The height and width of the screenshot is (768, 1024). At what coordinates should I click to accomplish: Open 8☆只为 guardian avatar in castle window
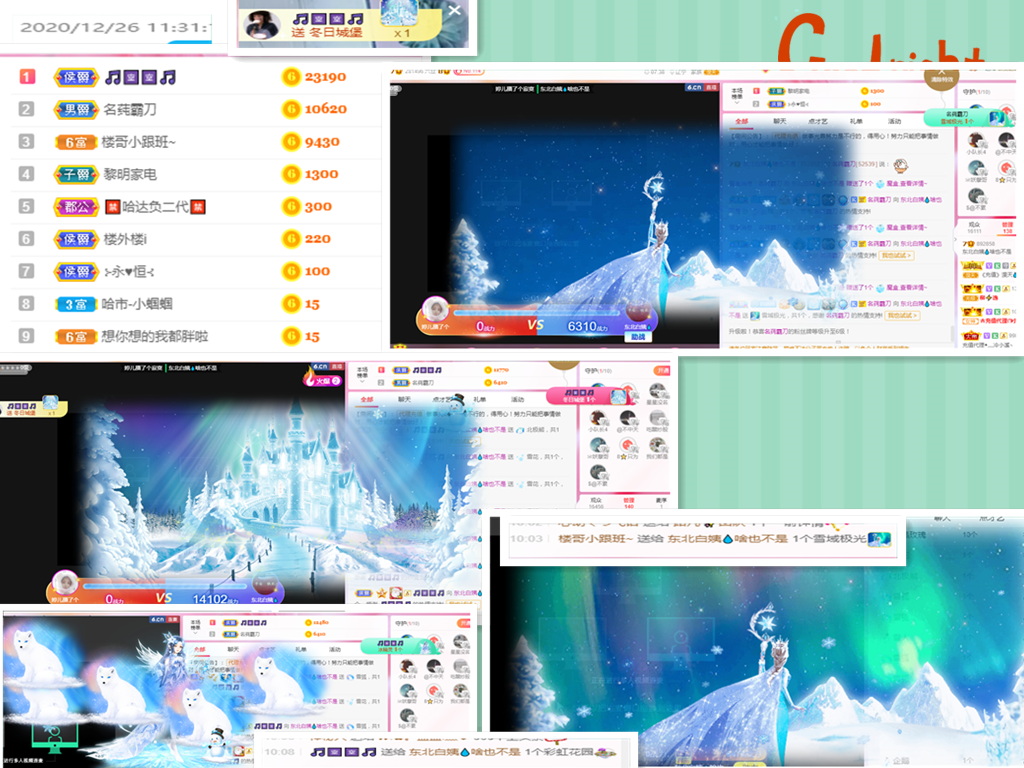628,446
